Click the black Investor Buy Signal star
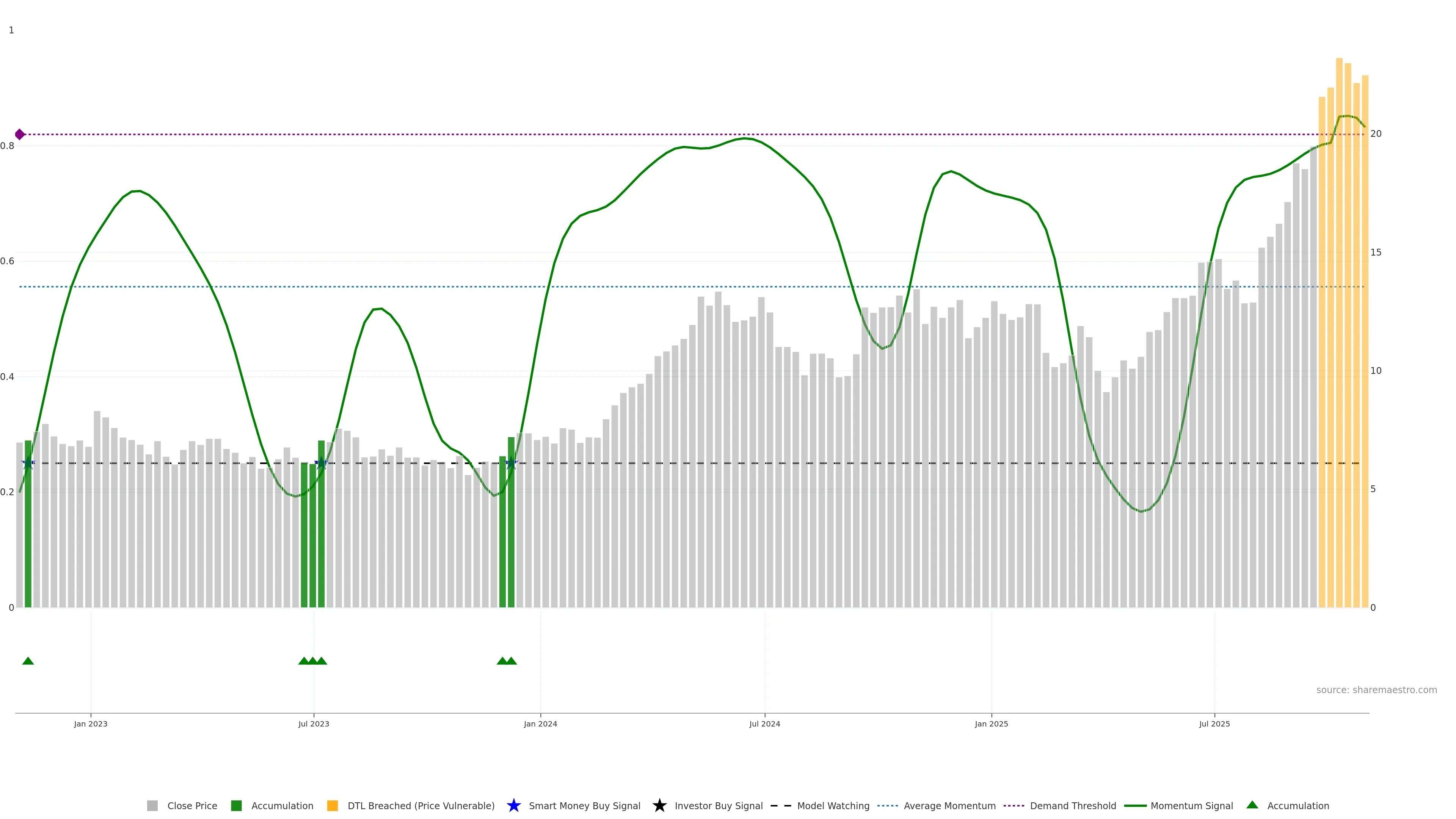This screenshot has height=819, width=1456. point(659,805)
